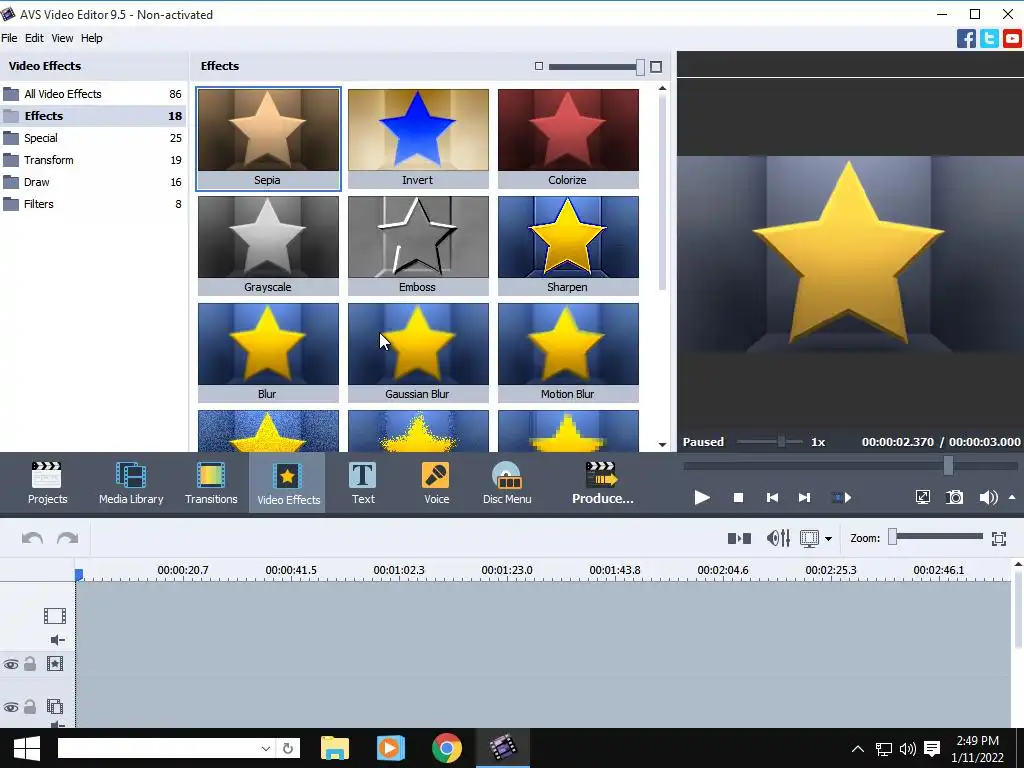Select the Effects category
This screenshot has height=768, width=1024.
[x=93, y=116]
